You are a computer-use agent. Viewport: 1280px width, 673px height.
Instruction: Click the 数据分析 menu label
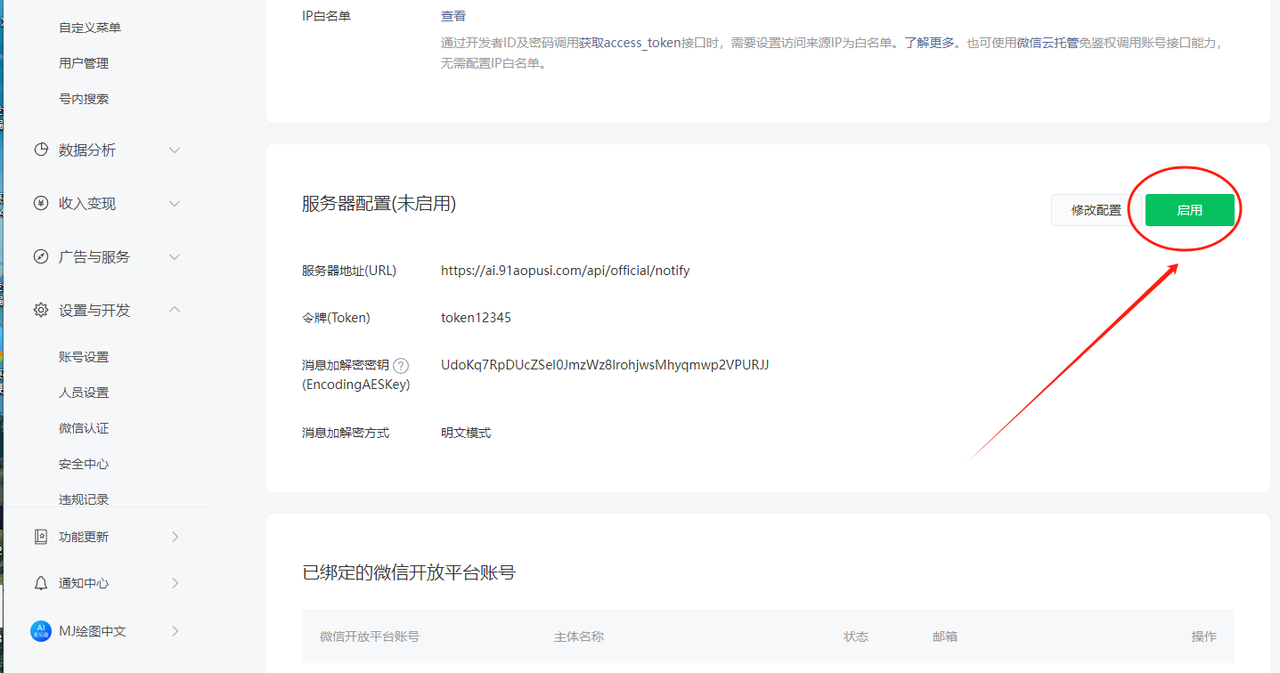click(x=87, y=150)
